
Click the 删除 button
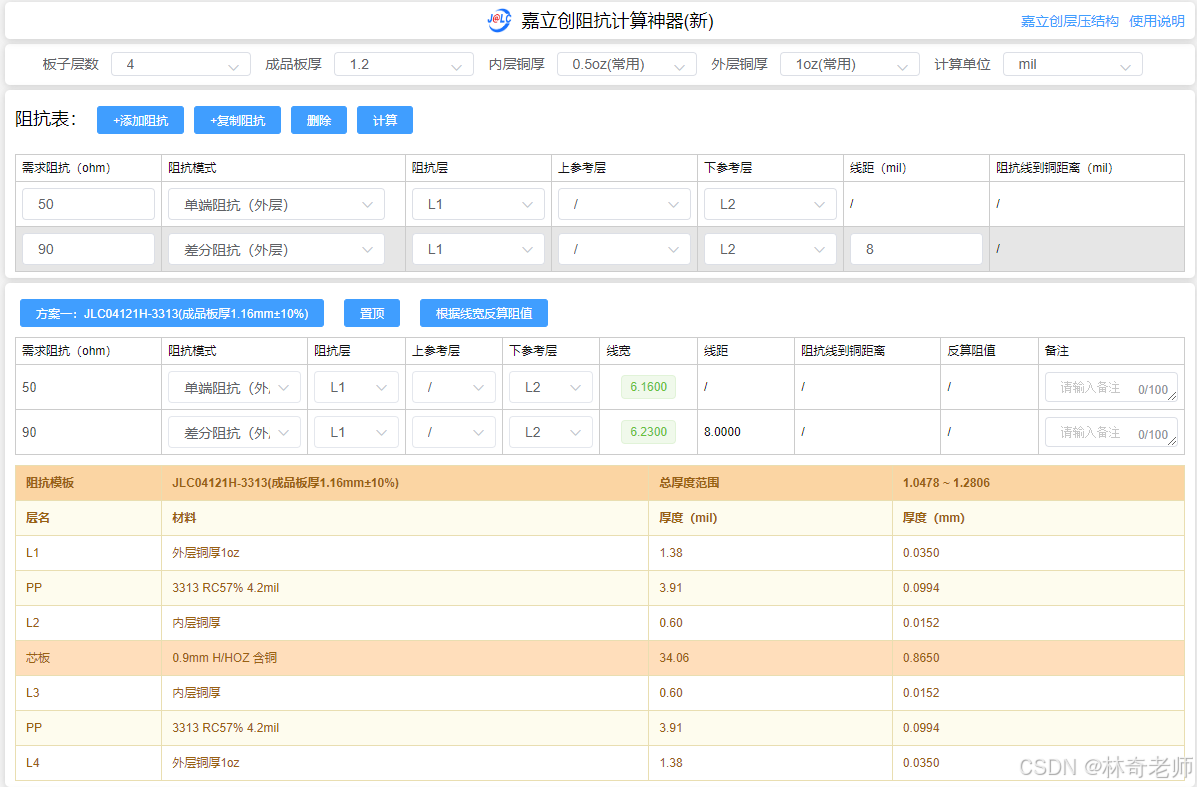319,120
